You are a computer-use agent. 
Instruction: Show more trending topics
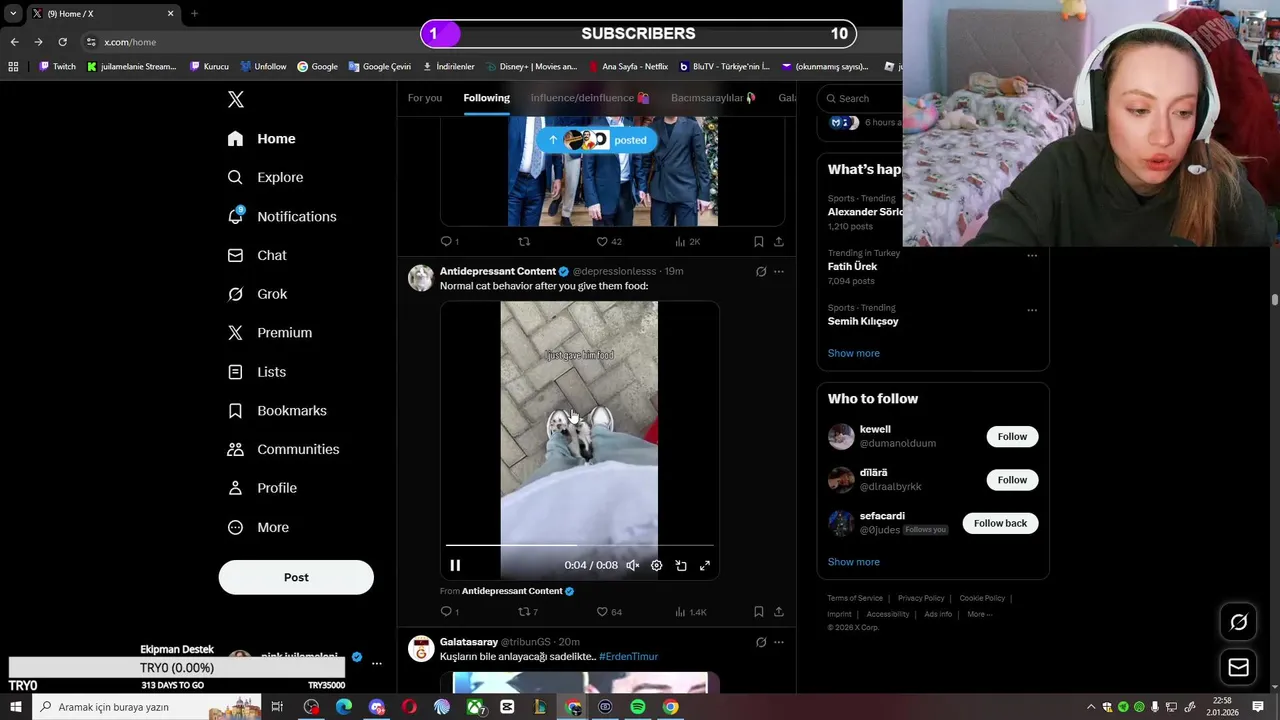point(853,353)
